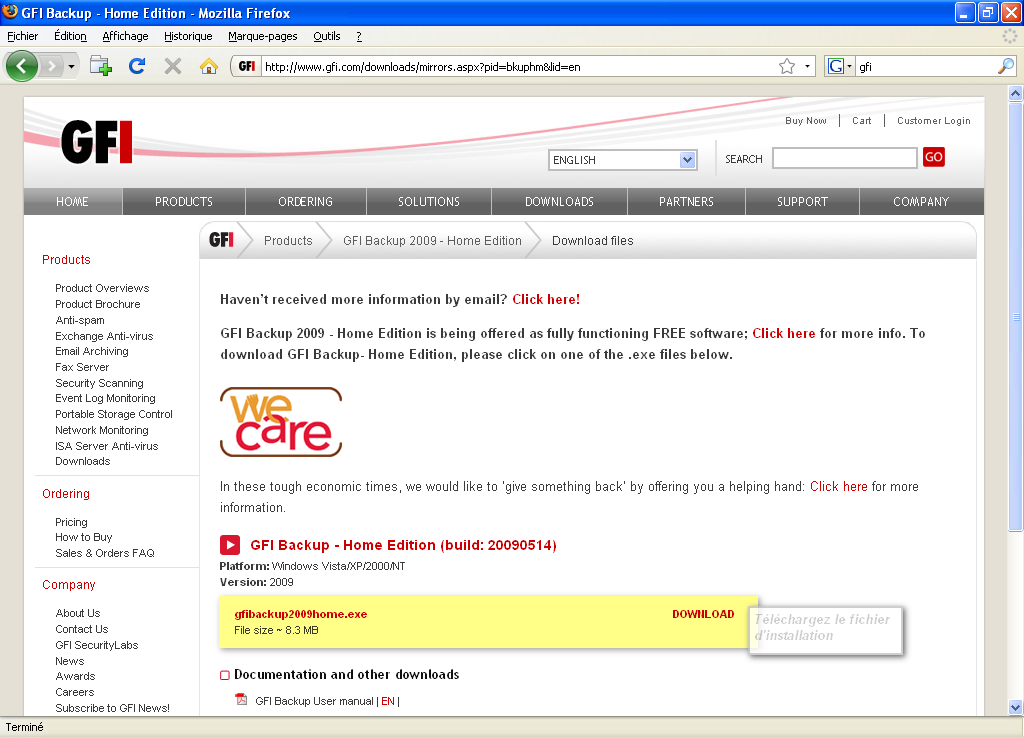Screen dimensions: 1024x738
Task: Open Sales & Orders FAQ link
Action: (104, 553)
